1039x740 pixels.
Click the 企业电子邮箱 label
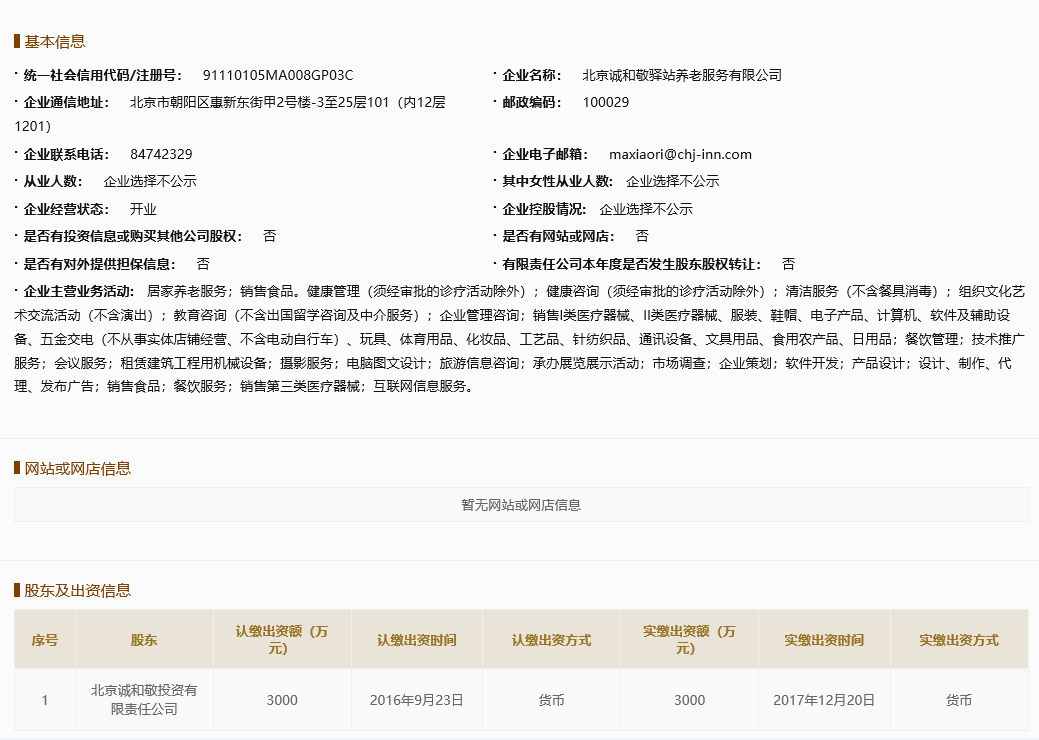point(545,154)
